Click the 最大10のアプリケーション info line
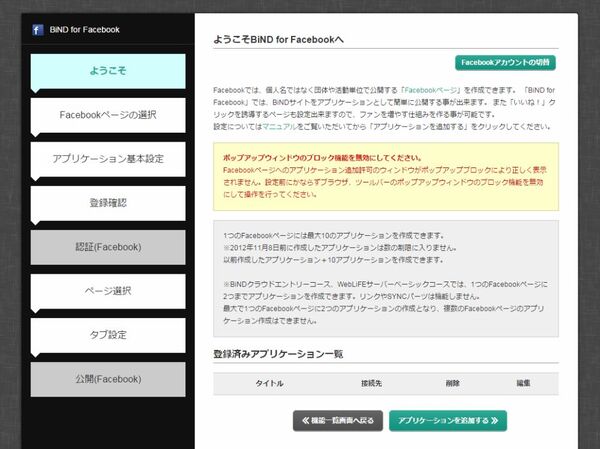Image resolution: width=600 pixels, height=449 pixels. click(334, 235)
